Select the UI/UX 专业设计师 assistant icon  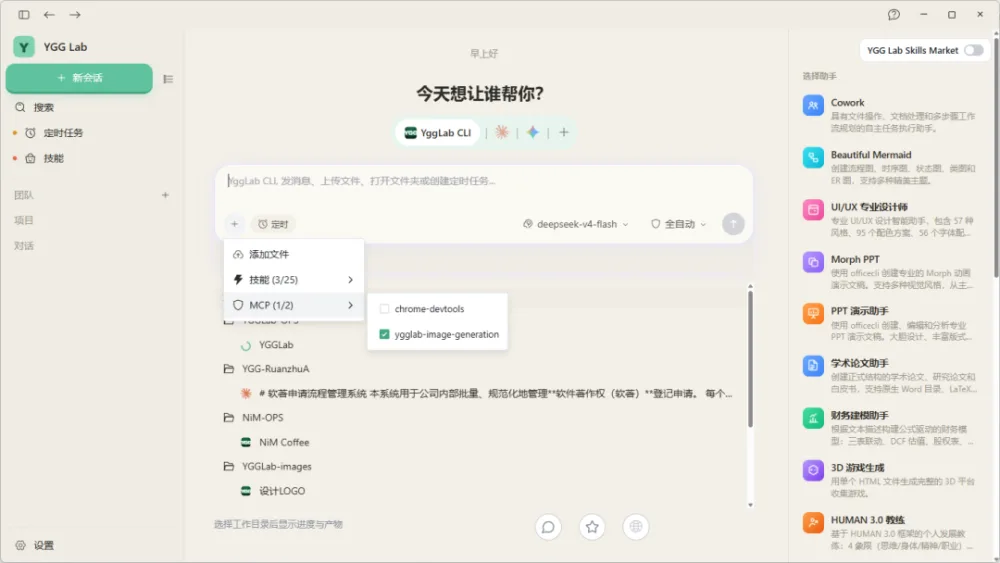coord(812,210)
